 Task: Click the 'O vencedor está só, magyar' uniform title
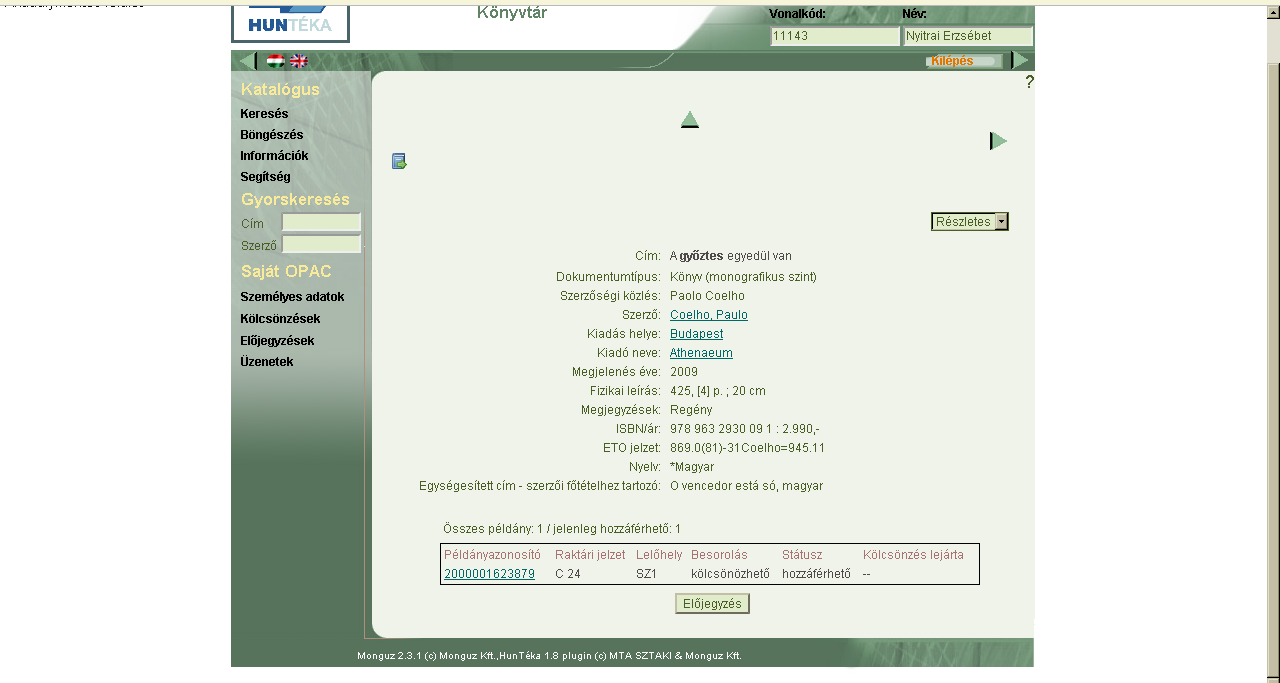click(x=746, y=486)
